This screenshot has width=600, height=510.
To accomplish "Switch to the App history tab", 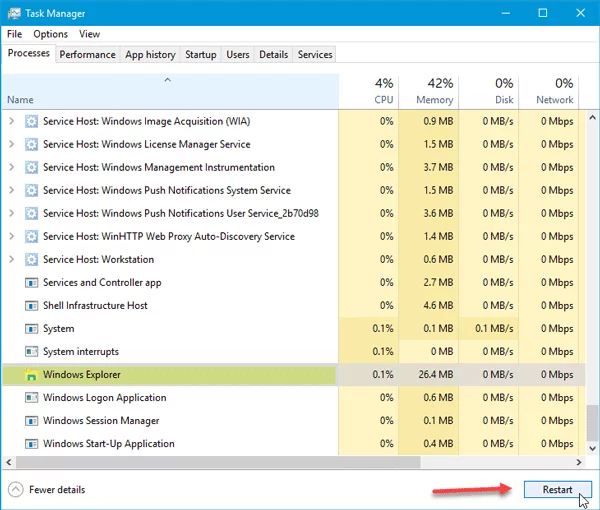I will pyautogui.click(x=150, y=55).
